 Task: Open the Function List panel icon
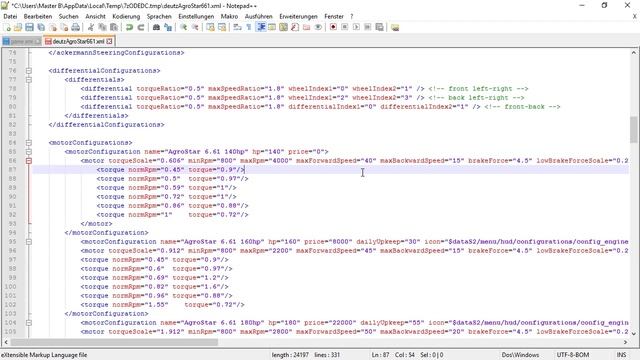click(295, 27)
